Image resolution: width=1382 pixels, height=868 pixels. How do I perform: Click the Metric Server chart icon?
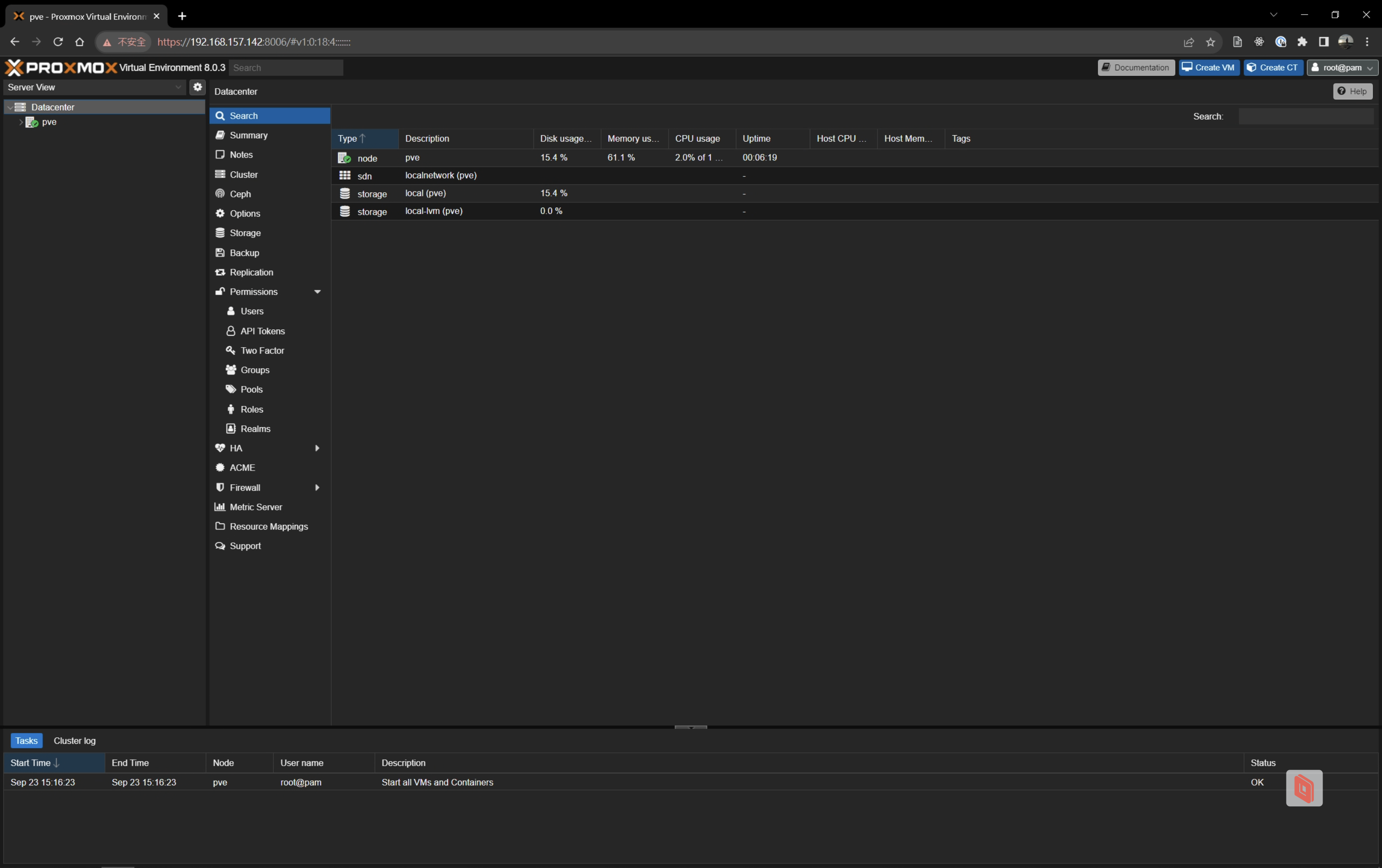tap(220, 507)
